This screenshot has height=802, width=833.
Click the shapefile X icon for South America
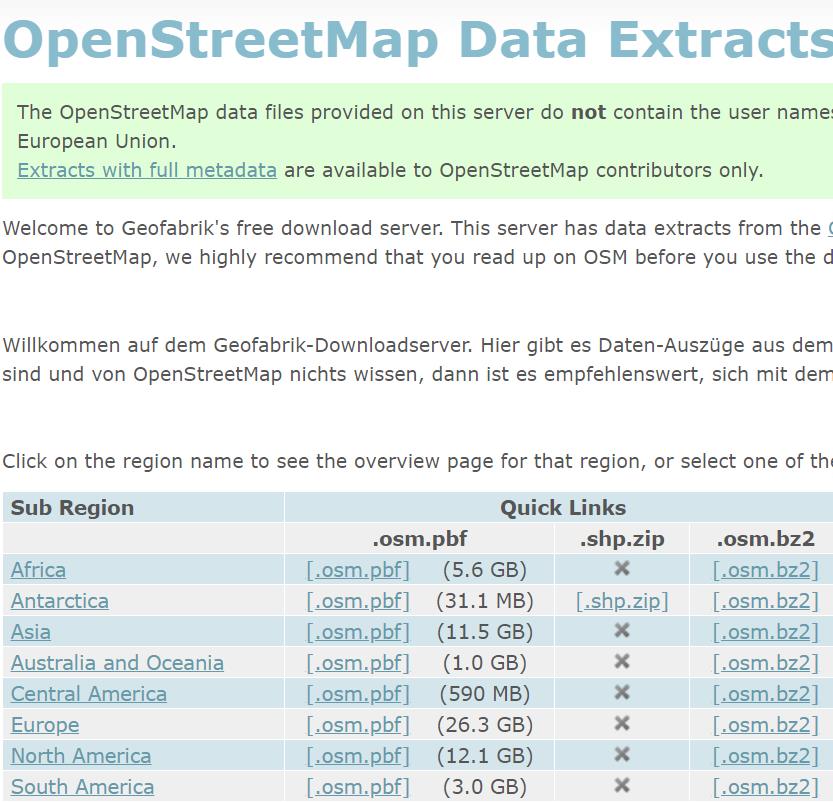[622, 785]
